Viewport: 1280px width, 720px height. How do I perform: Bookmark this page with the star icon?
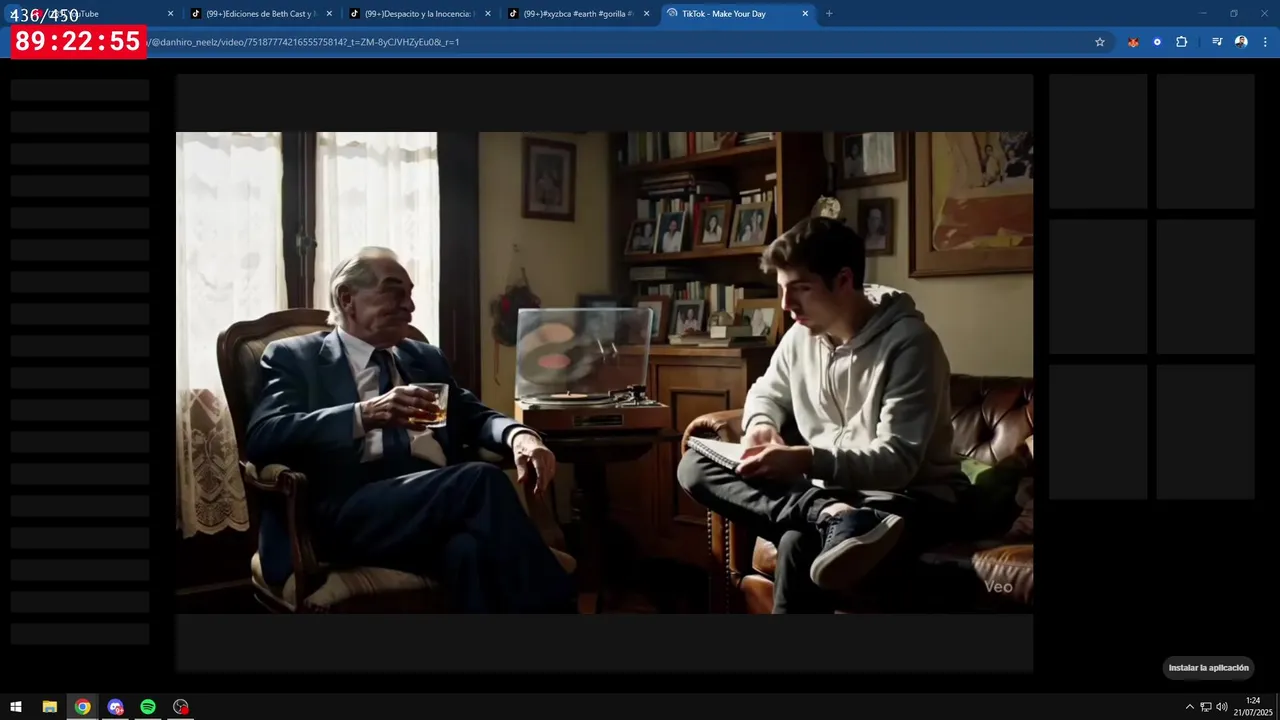pos(1100,42)
